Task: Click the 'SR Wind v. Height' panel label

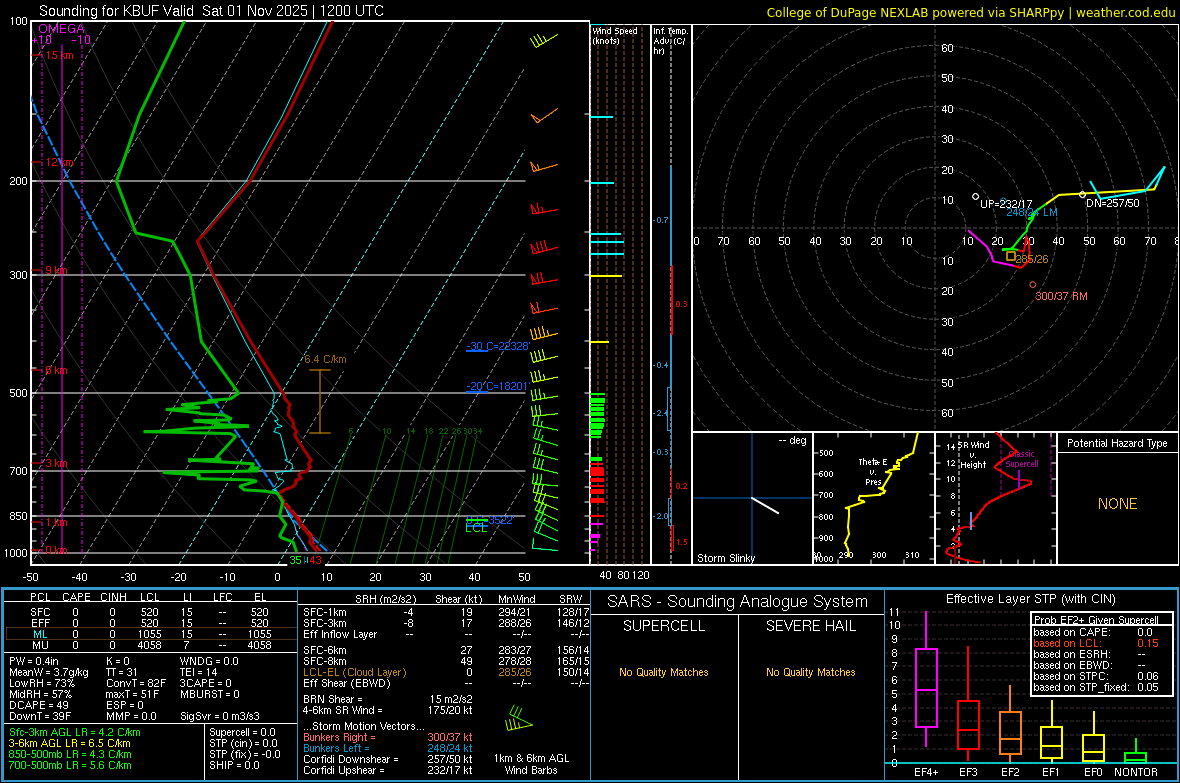Action: pyautogui.click(x=974, y=455)
